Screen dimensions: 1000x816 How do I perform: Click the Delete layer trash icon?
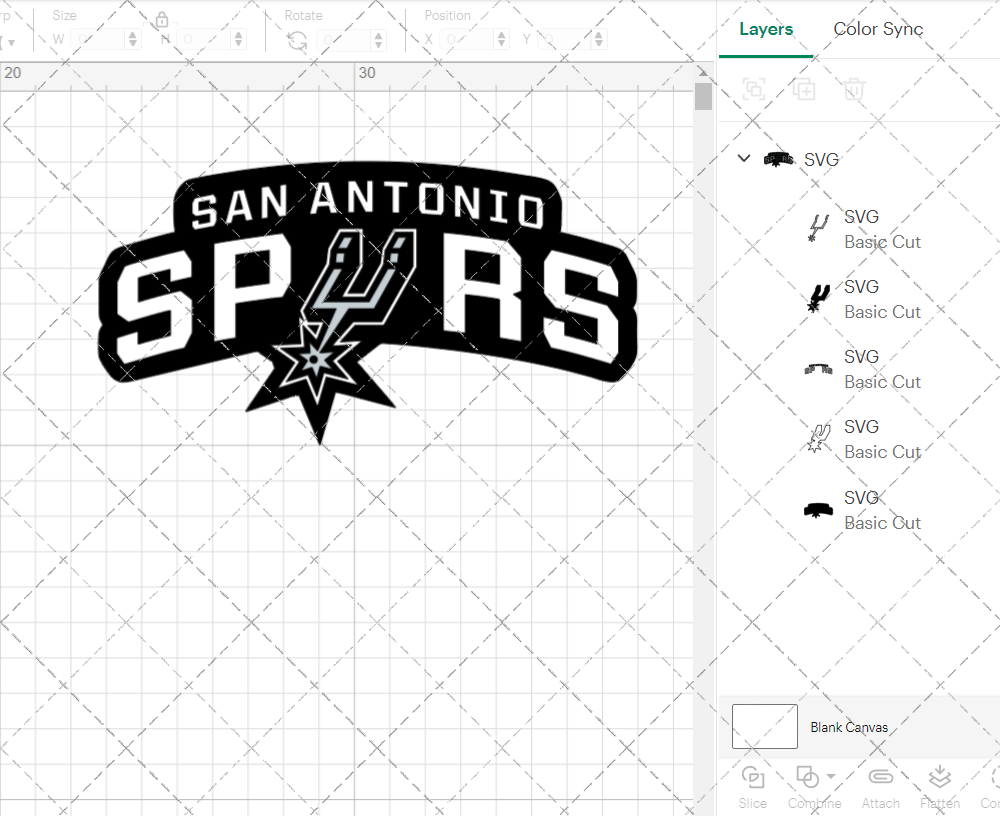tap(854, 89)
